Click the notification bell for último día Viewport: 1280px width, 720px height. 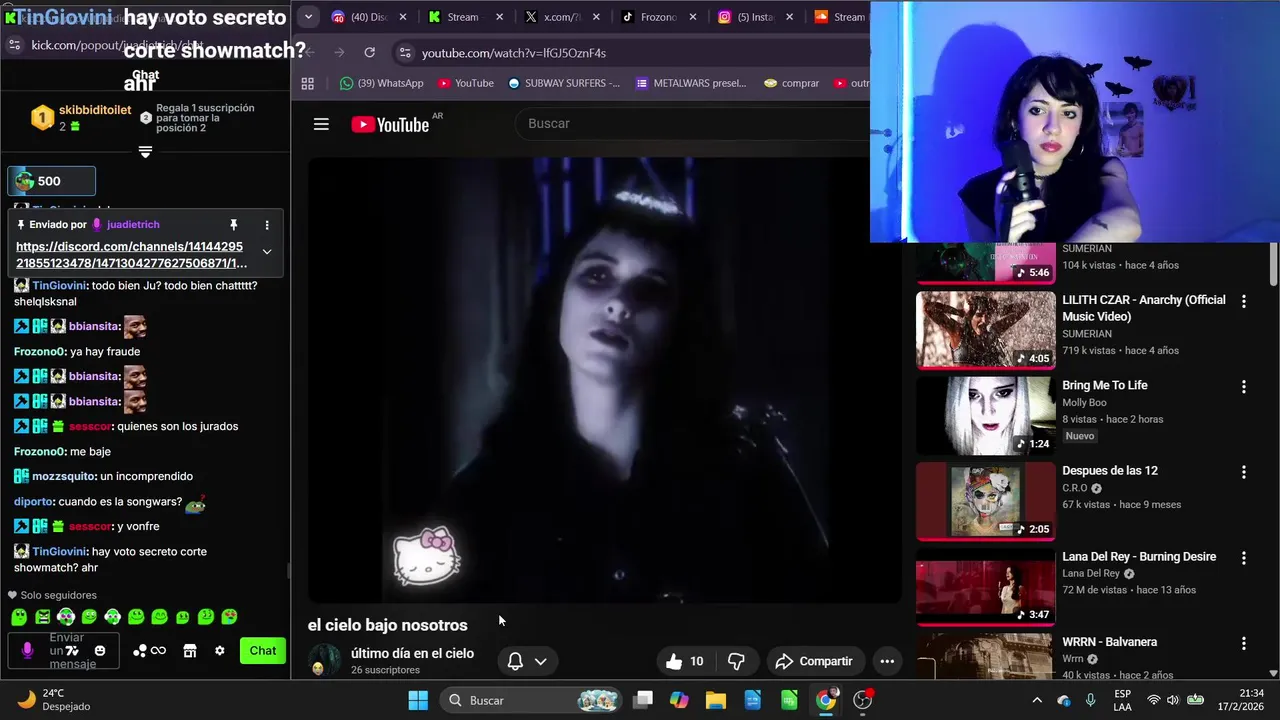tap(515, 661)
